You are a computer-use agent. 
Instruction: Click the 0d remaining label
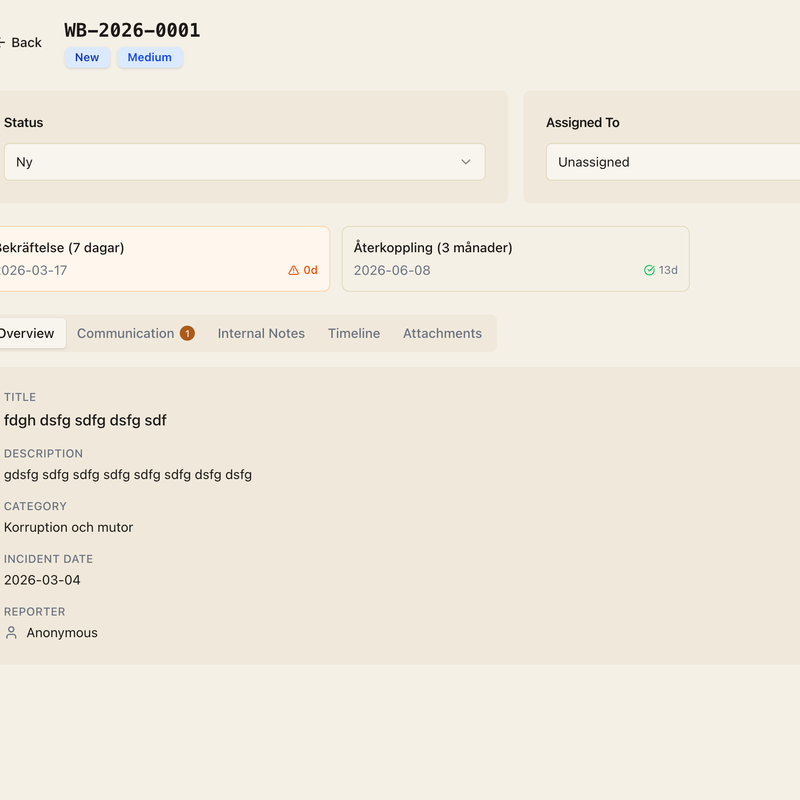(x=311, y=270)
